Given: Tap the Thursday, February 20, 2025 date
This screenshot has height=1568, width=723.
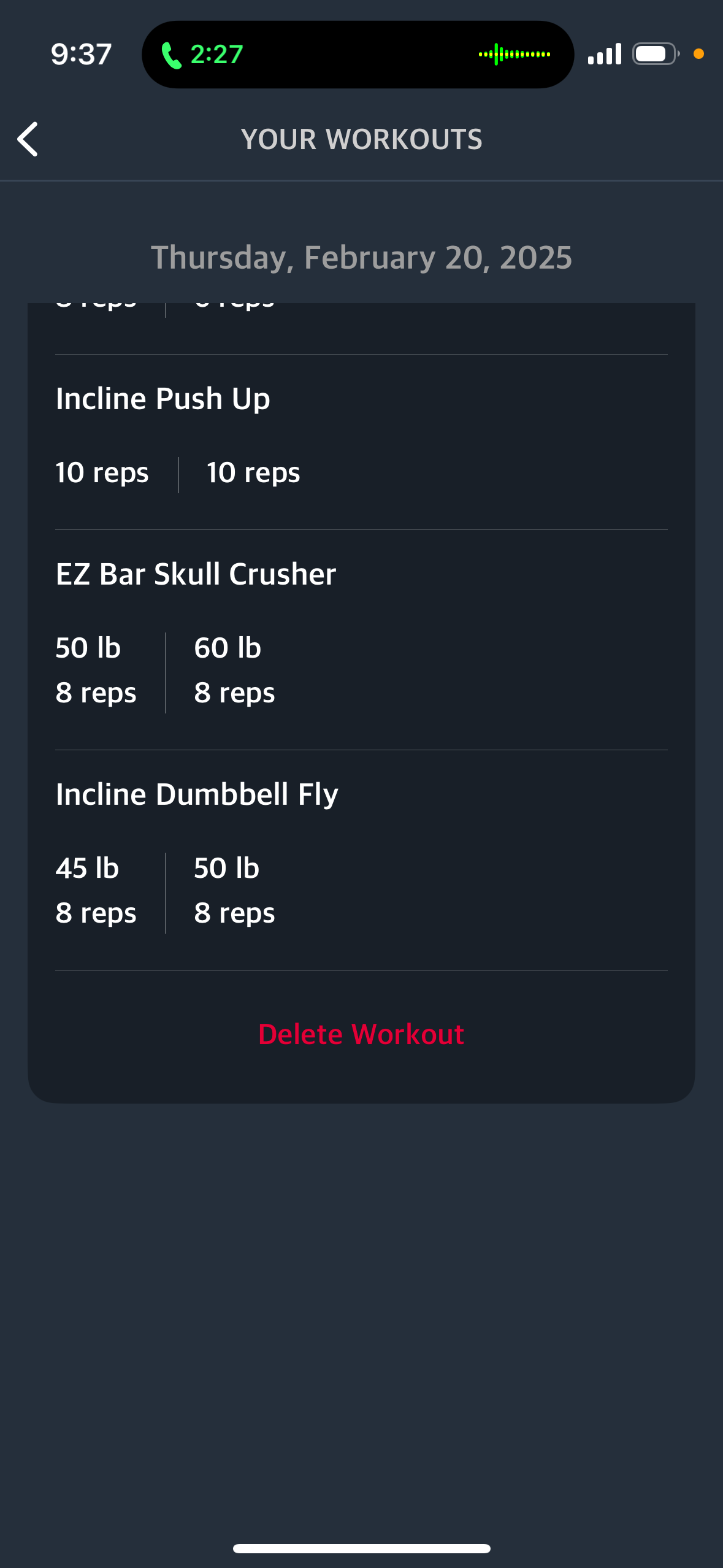Looking at the screenshot, I should (362, 258).
